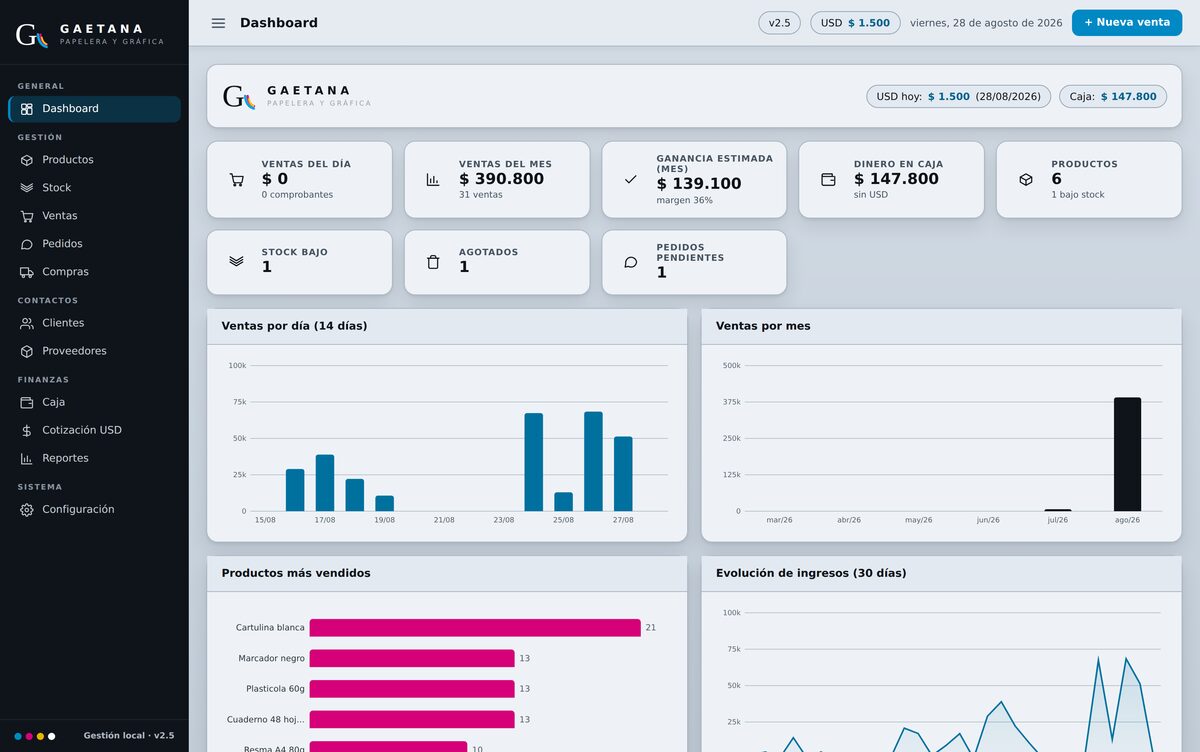Open Cotización USD page

(x=94, y=430)
